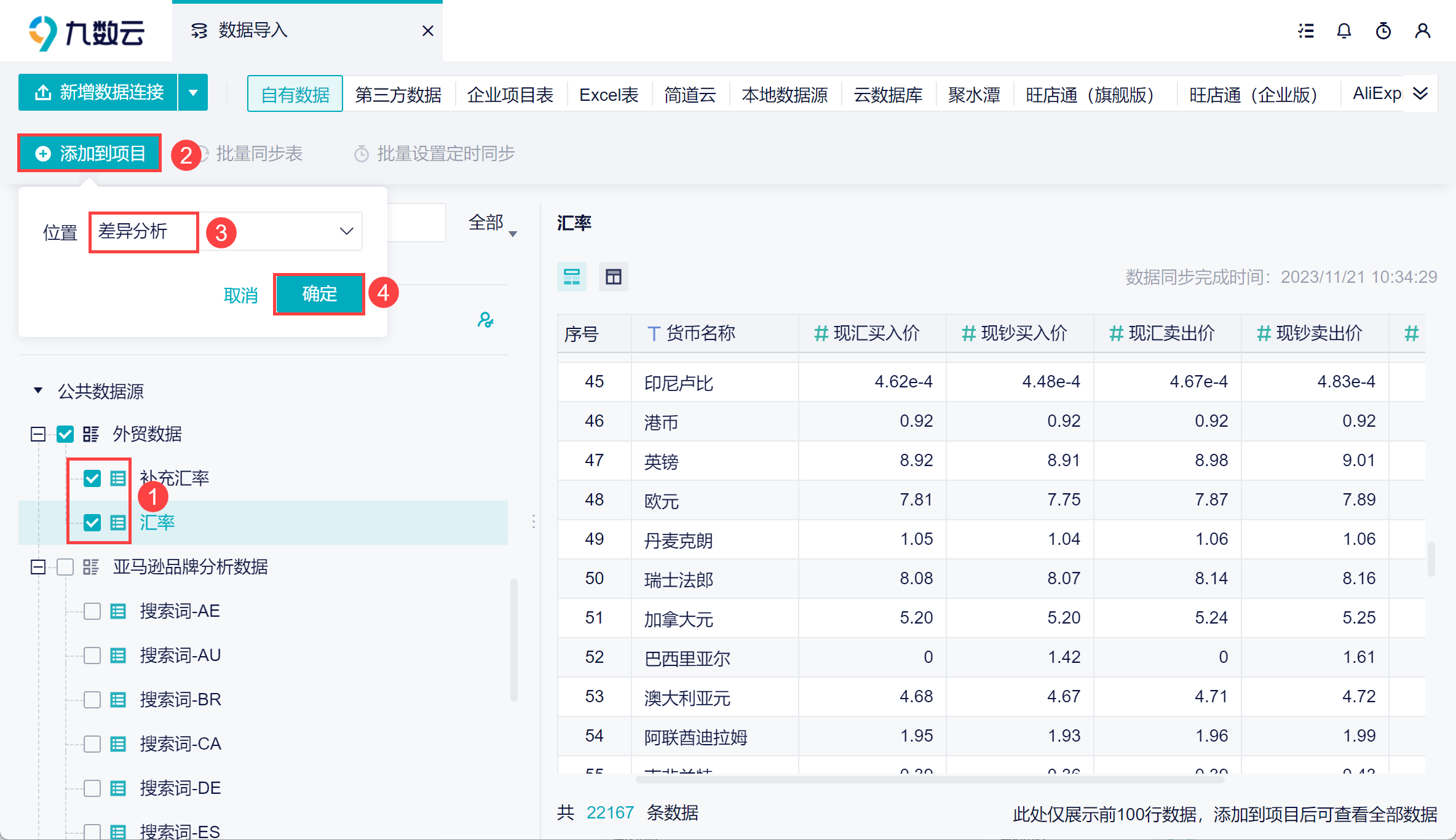Uncheck the 补充汇率 checkbox
The height and width of the screenshot is (840, 1456).
(x=92, y=478)
